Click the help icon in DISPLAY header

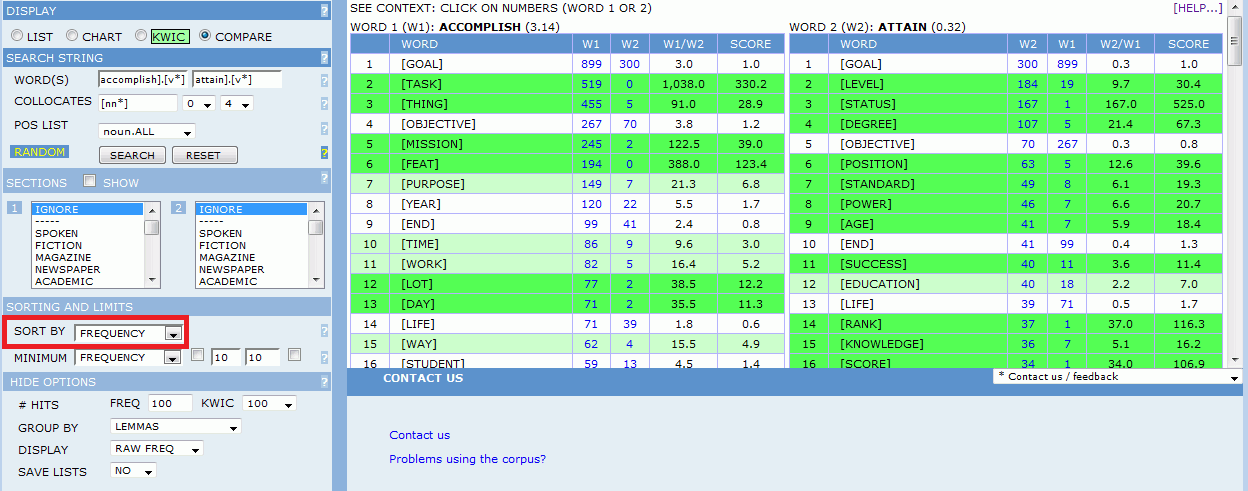(x=324, y=11)
